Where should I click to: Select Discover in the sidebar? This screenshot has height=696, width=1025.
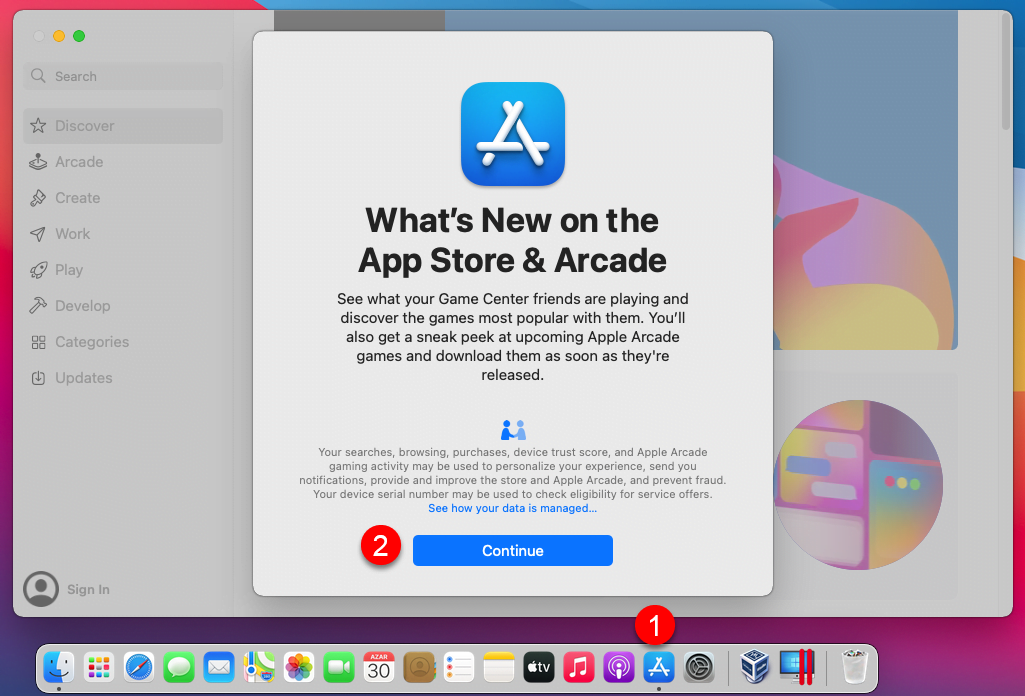tap(123, 125)
